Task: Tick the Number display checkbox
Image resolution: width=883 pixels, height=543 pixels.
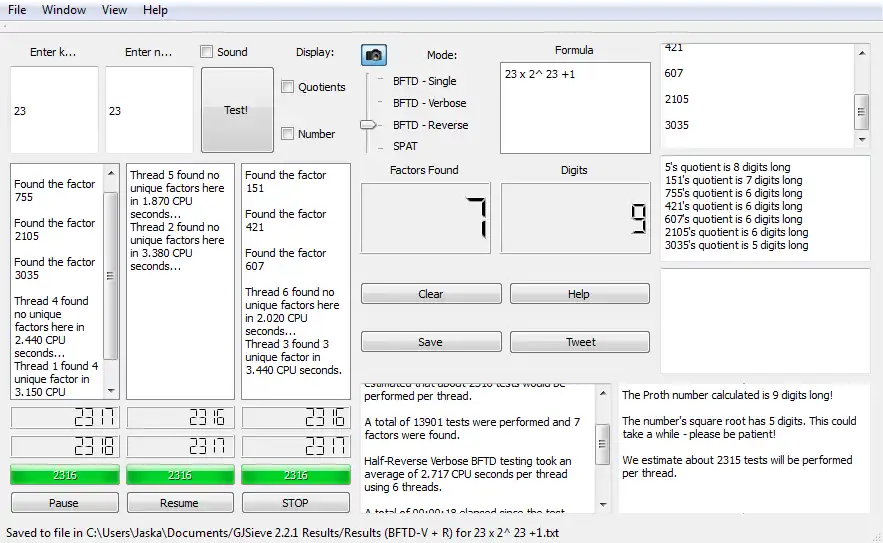Action: pyautogui.click(x=287, y=133)
